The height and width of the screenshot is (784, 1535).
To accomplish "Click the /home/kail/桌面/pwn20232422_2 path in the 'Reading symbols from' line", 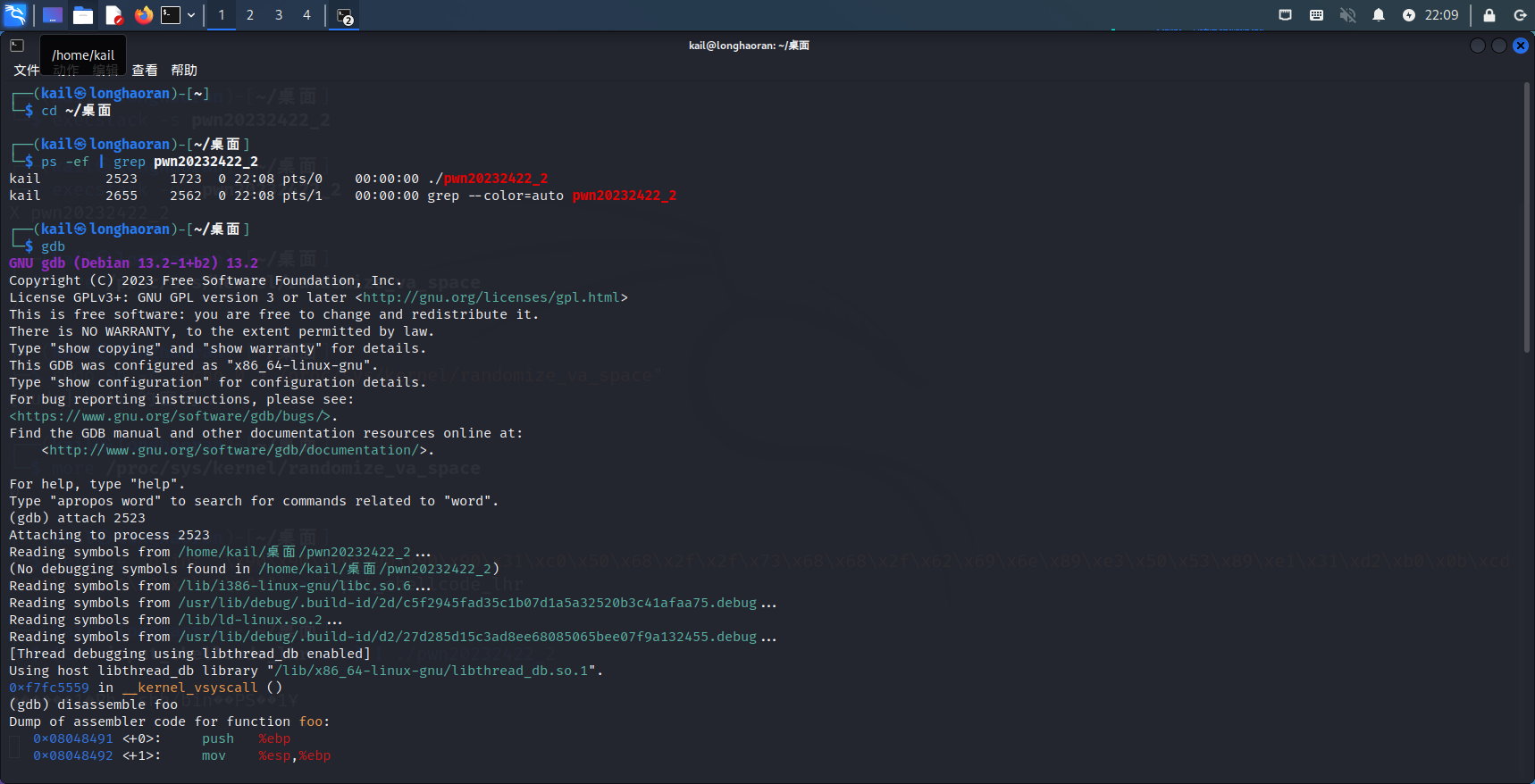I will click(x=295, y=552).
